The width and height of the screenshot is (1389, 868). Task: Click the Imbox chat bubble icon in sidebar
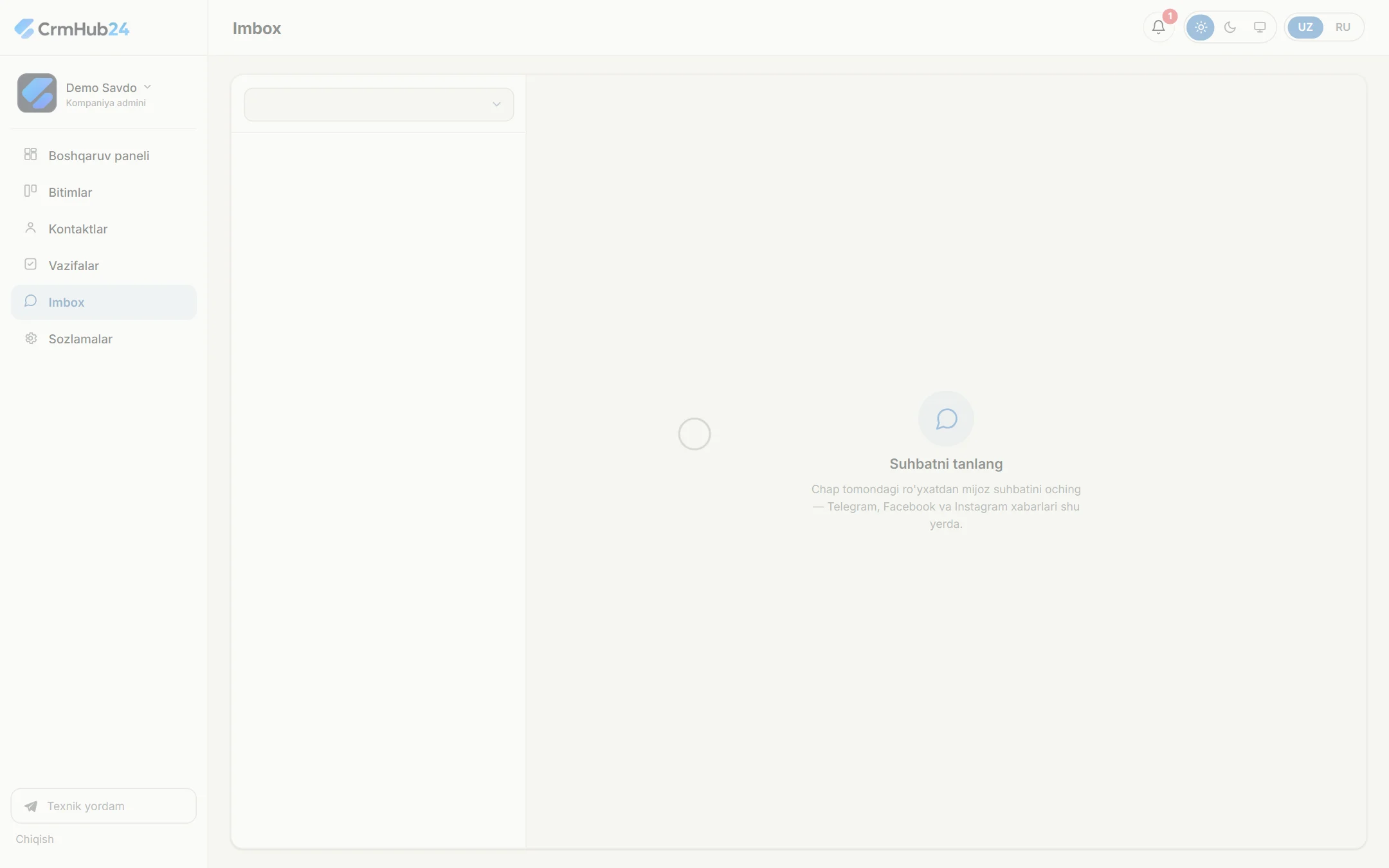(30, 301)
